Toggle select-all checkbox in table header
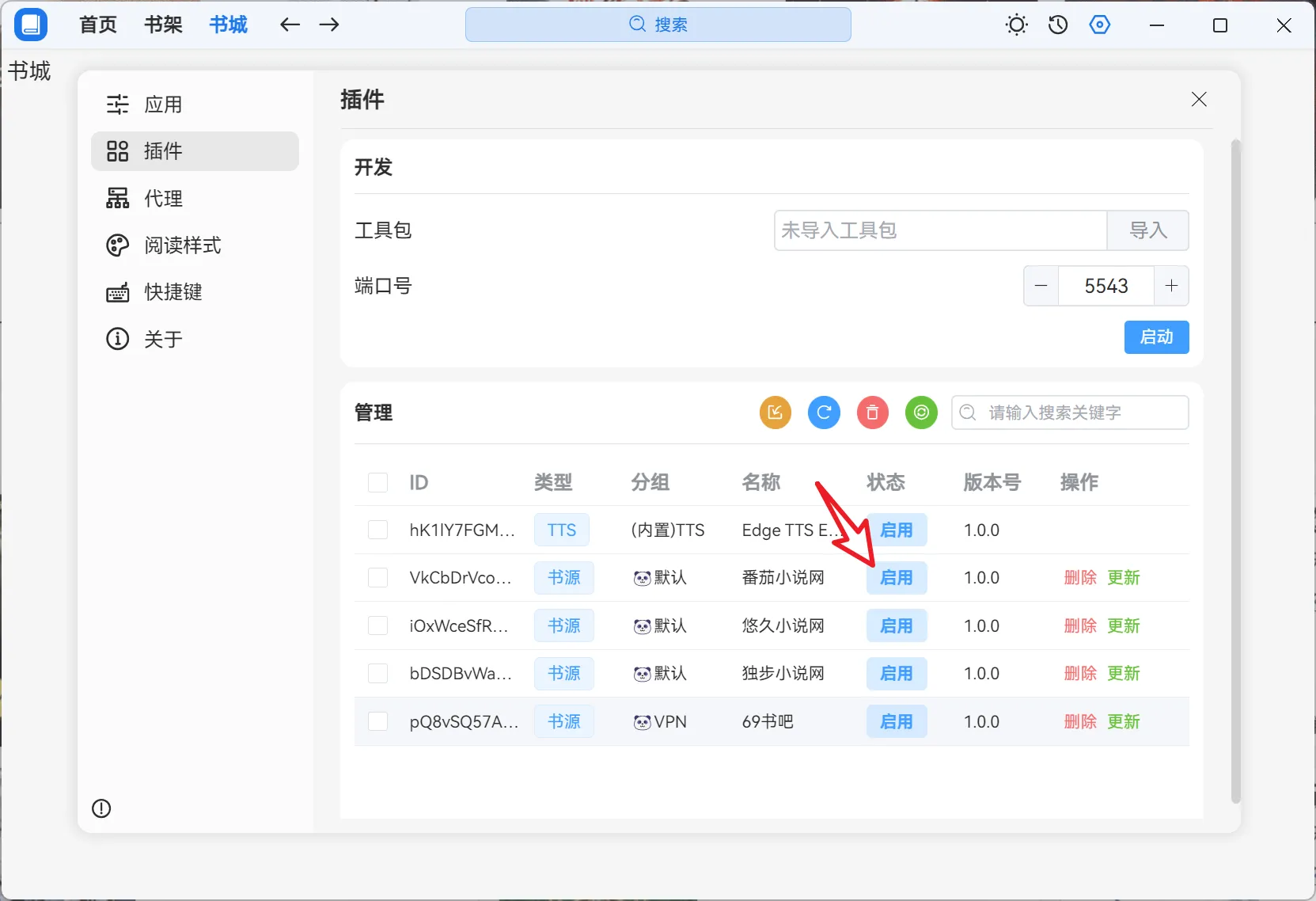1316x901 pixels. 377,482
